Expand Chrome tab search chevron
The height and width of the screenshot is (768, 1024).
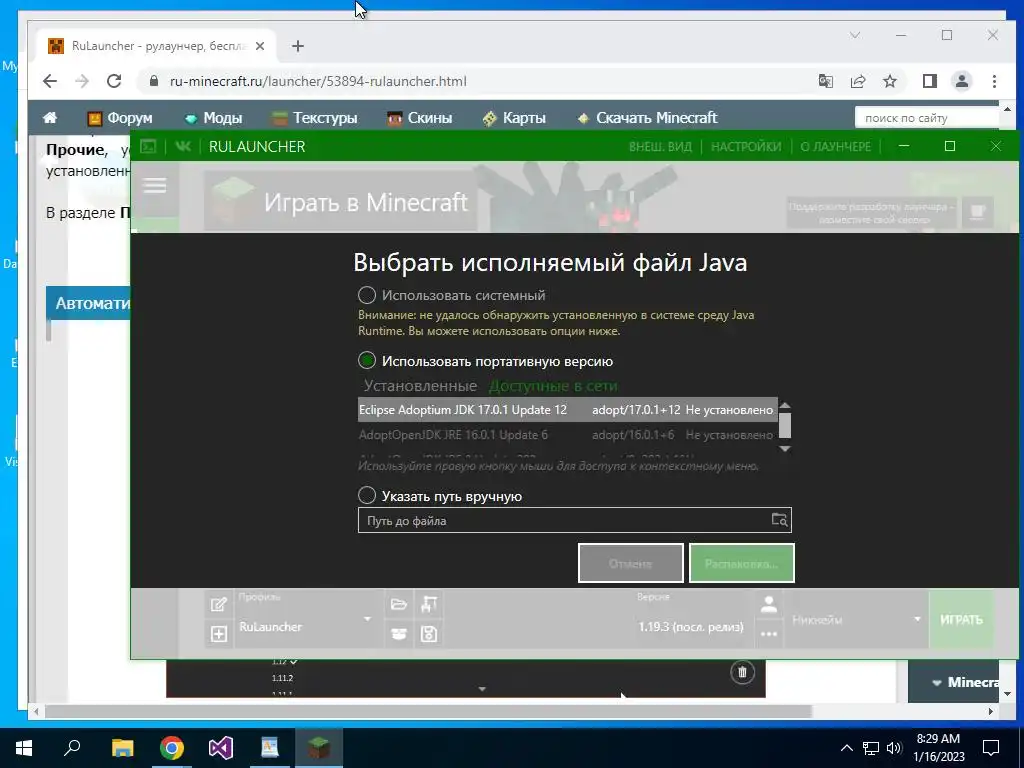pos(855,35)
